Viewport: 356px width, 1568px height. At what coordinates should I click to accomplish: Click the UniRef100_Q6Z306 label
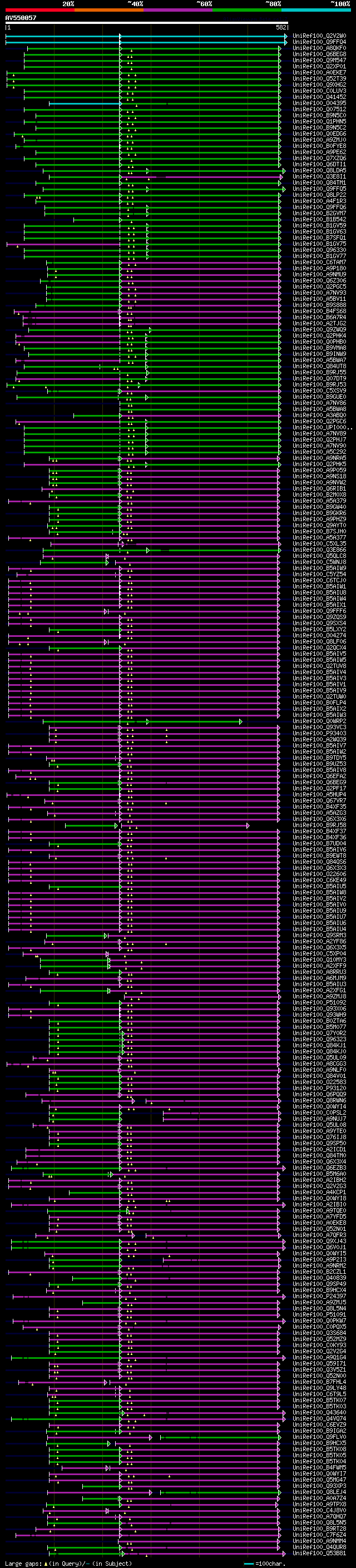click(x=319, y=280)
